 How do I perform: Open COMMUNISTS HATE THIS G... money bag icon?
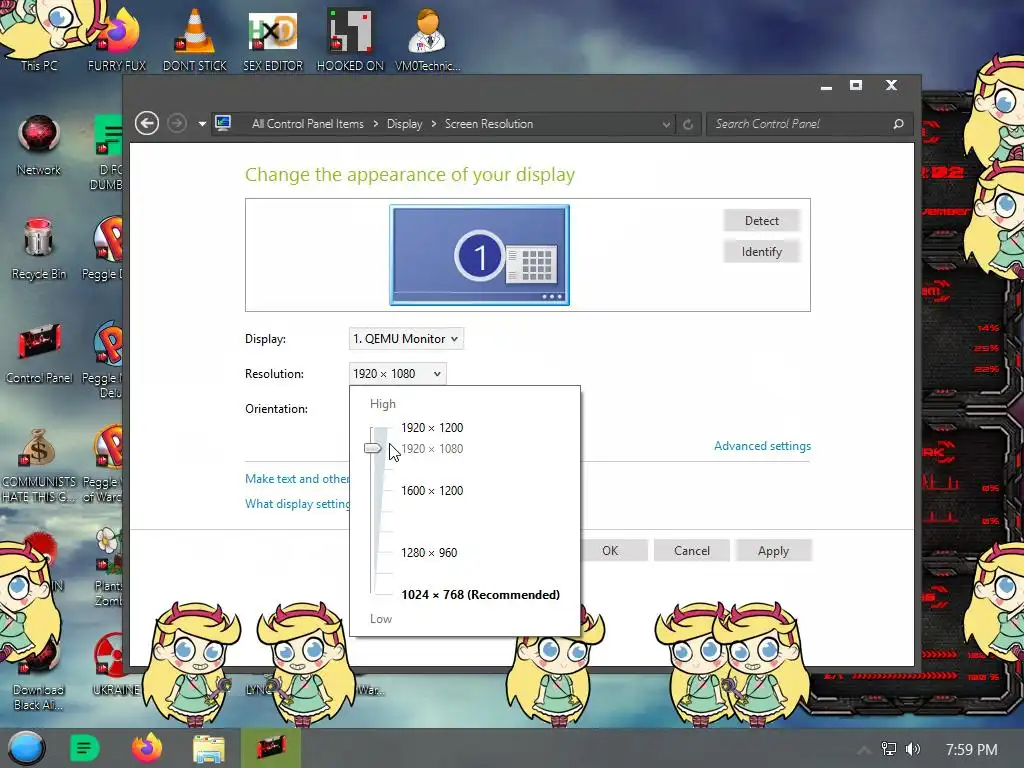pos(39,465)
